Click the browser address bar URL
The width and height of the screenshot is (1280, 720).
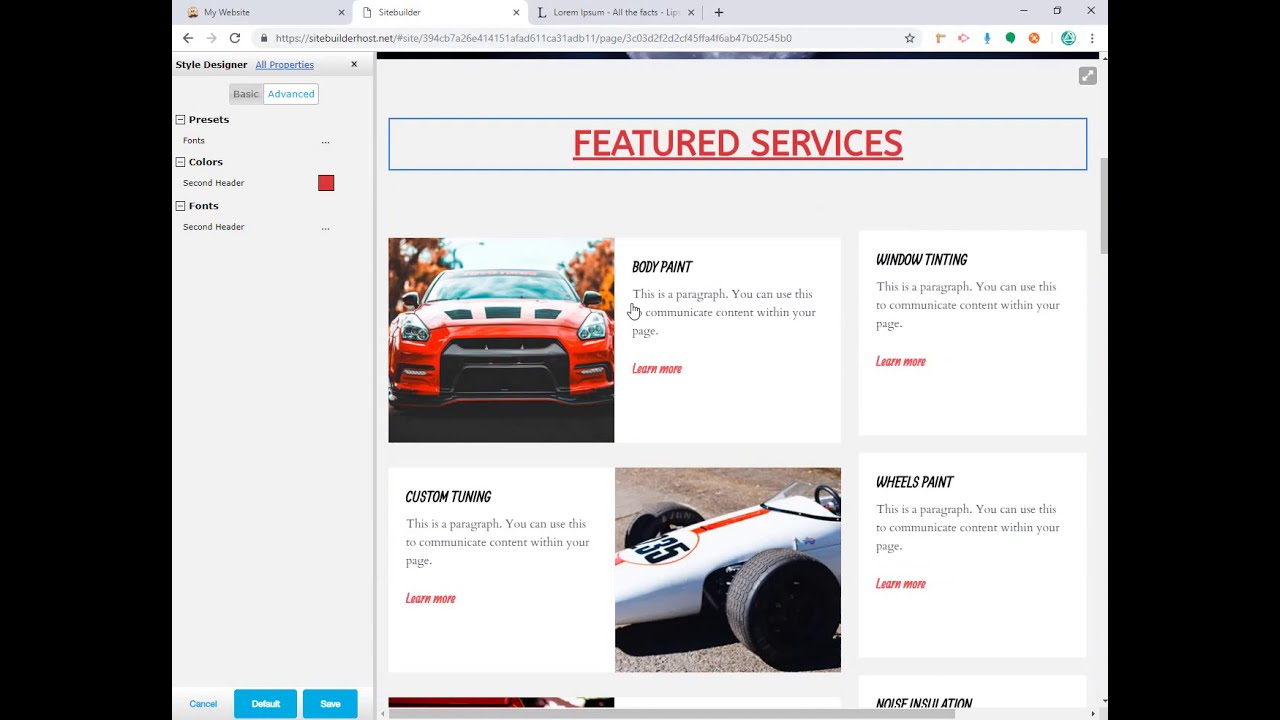click(x=533, y=38)
